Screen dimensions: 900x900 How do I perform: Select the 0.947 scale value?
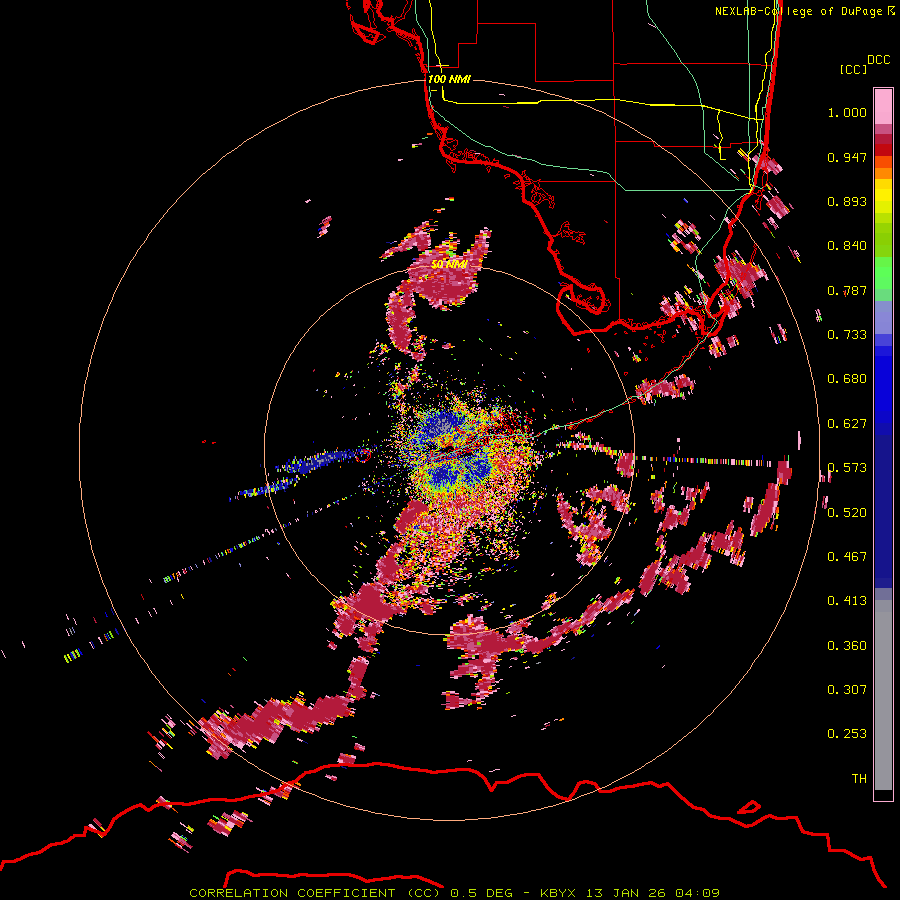tap(847, 157)
